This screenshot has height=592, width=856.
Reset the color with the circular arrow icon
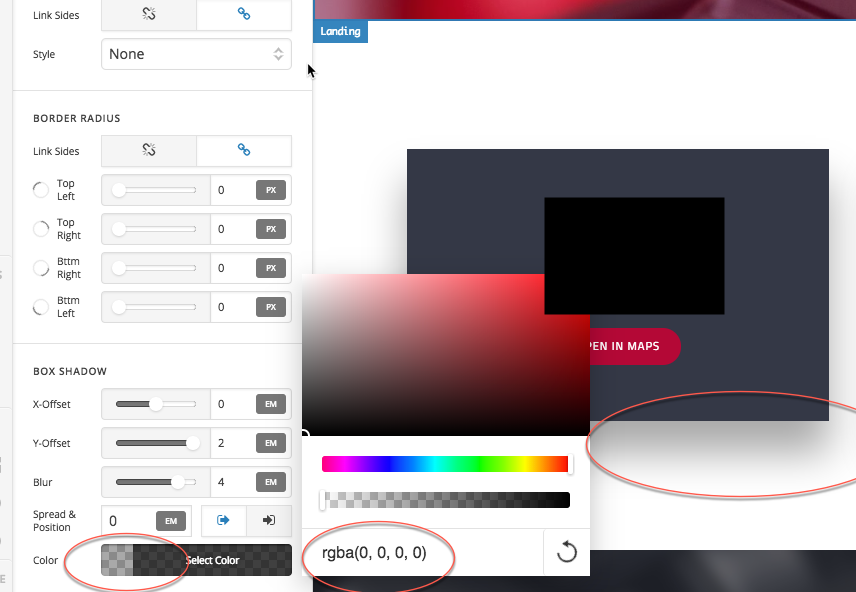pos(566,552)
